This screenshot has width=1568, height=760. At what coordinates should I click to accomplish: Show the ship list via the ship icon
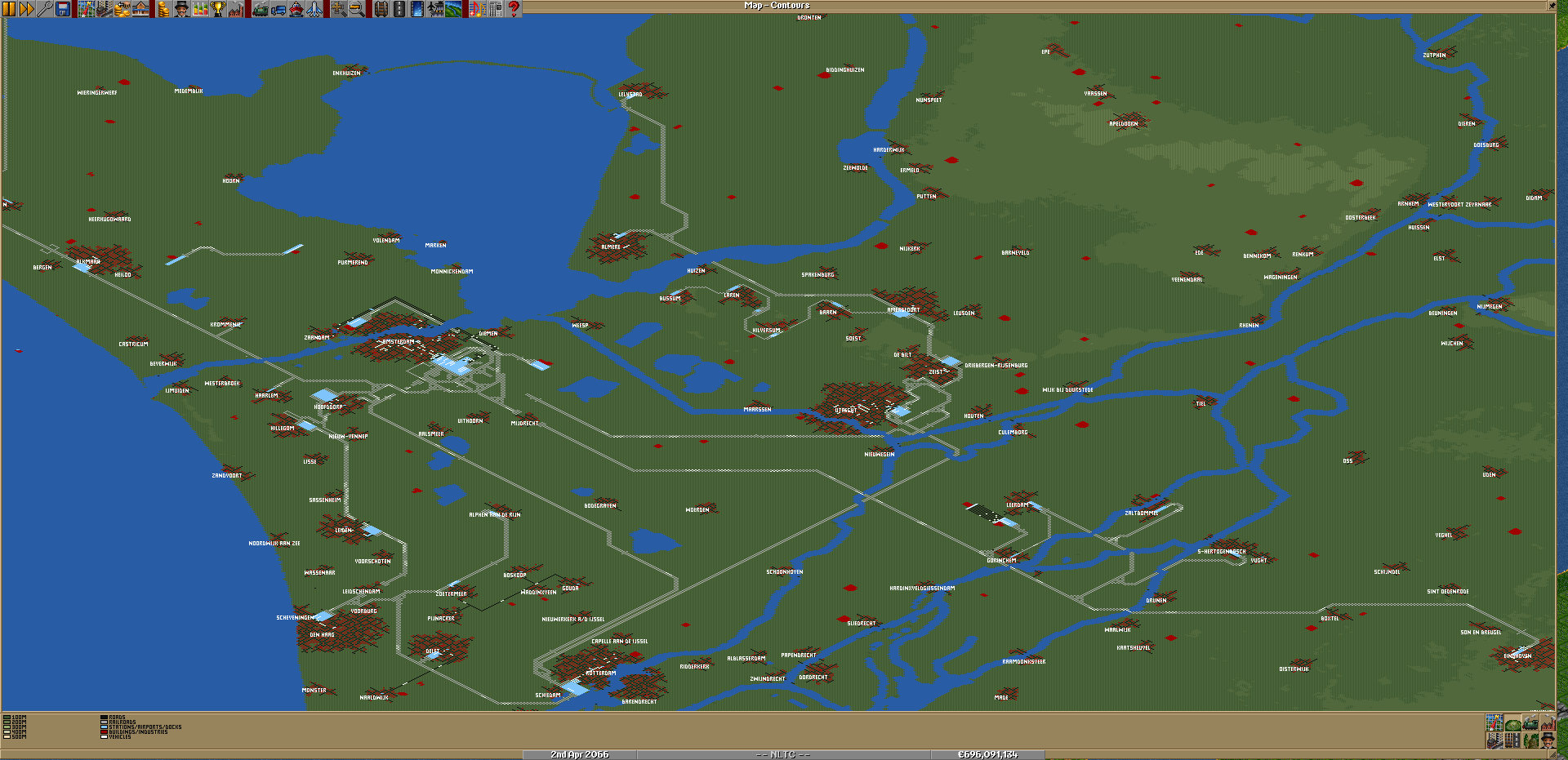tap(296, 9)
